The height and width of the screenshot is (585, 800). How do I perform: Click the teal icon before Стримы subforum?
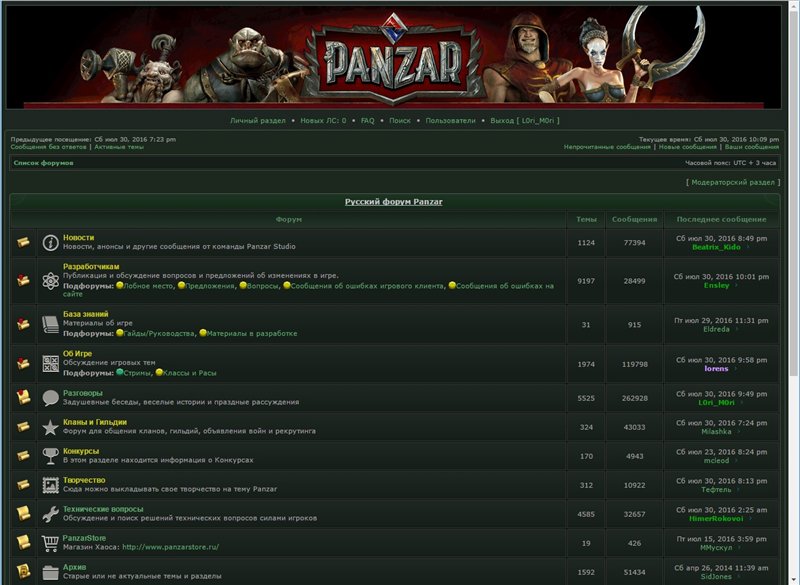[x=120, y=372]
